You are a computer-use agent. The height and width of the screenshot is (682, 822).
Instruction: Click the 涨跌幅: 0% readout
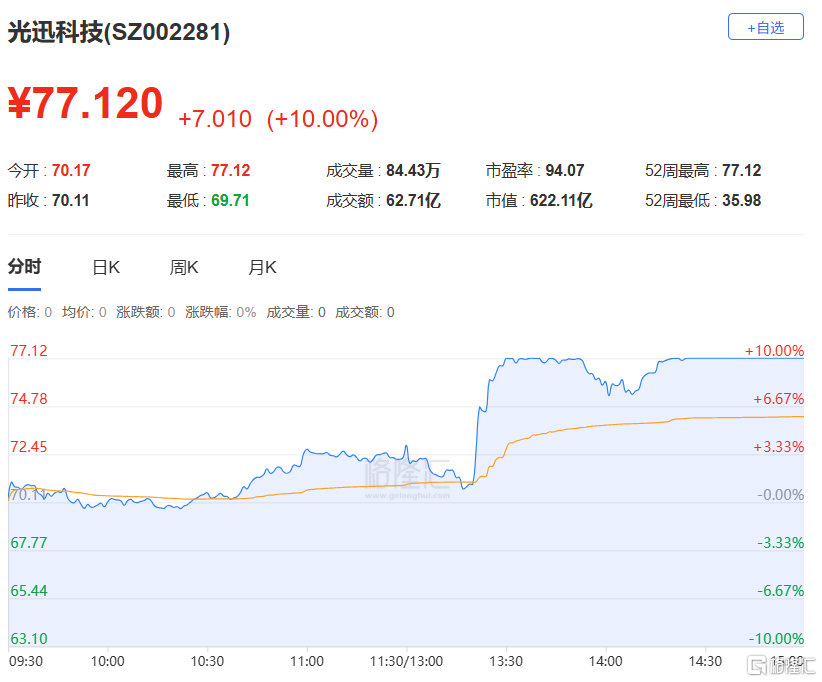click(x=220, y=312)
